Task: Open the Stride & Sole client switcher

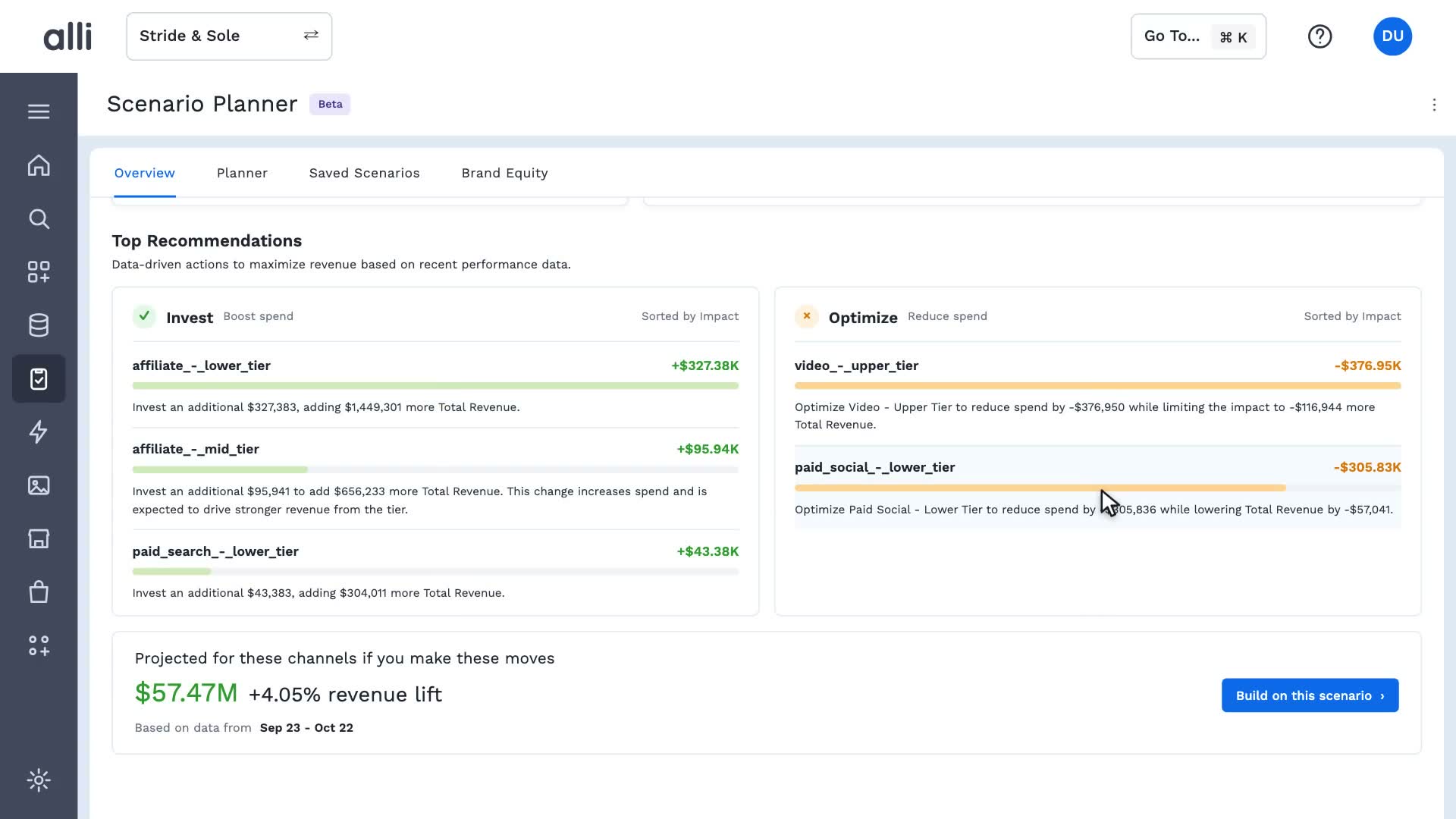Action: [229, 36]
